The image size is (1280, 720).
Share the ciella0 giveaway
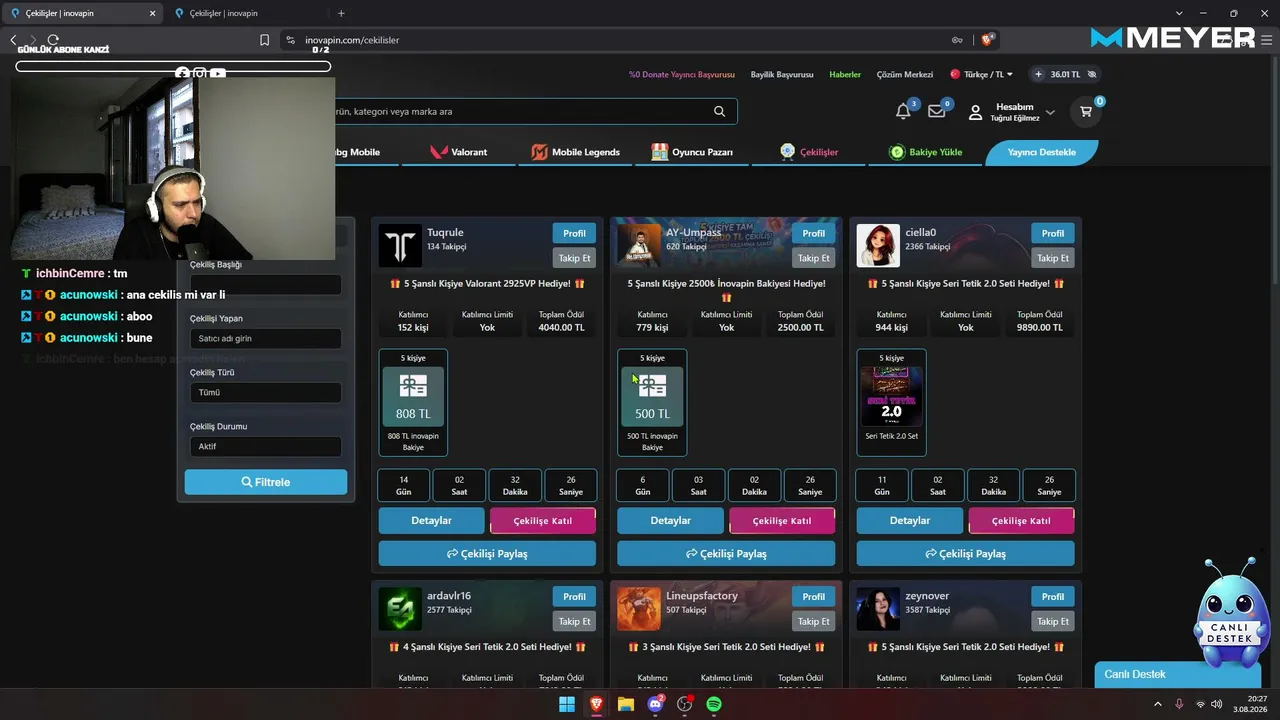coord(965,553)
